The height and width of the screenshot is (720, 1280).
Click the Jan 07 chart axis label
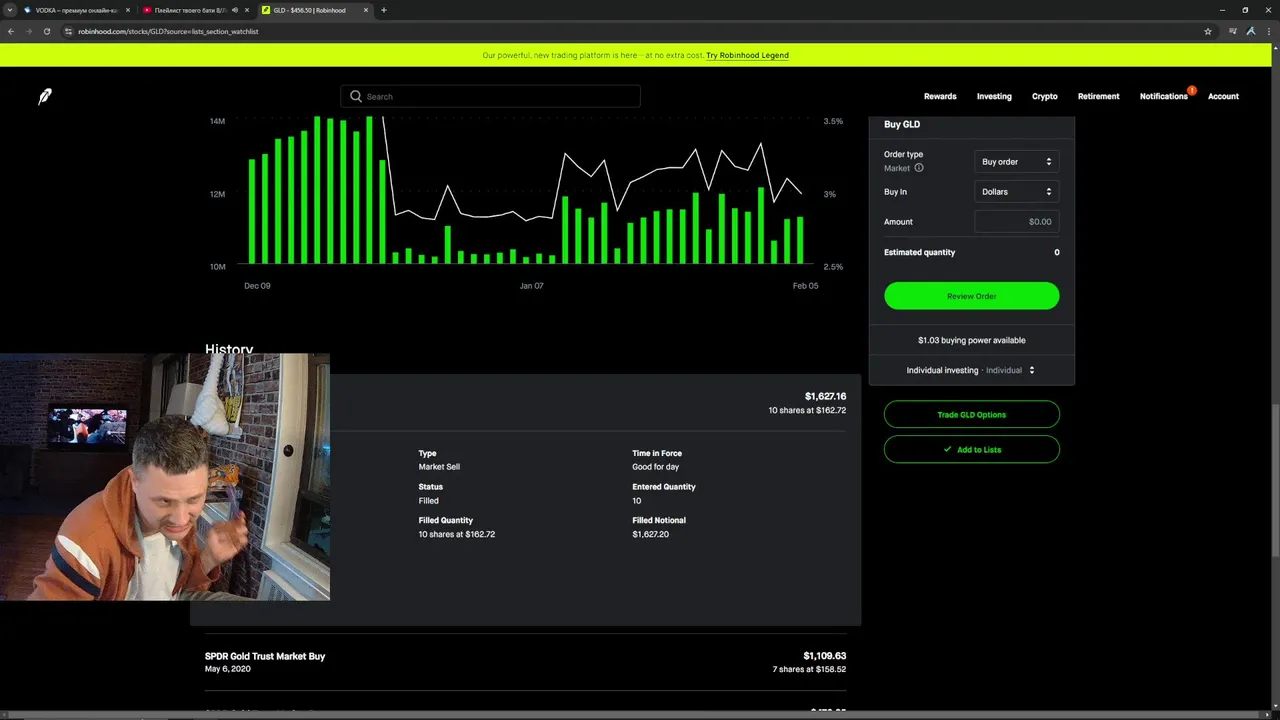pos(531,286)
